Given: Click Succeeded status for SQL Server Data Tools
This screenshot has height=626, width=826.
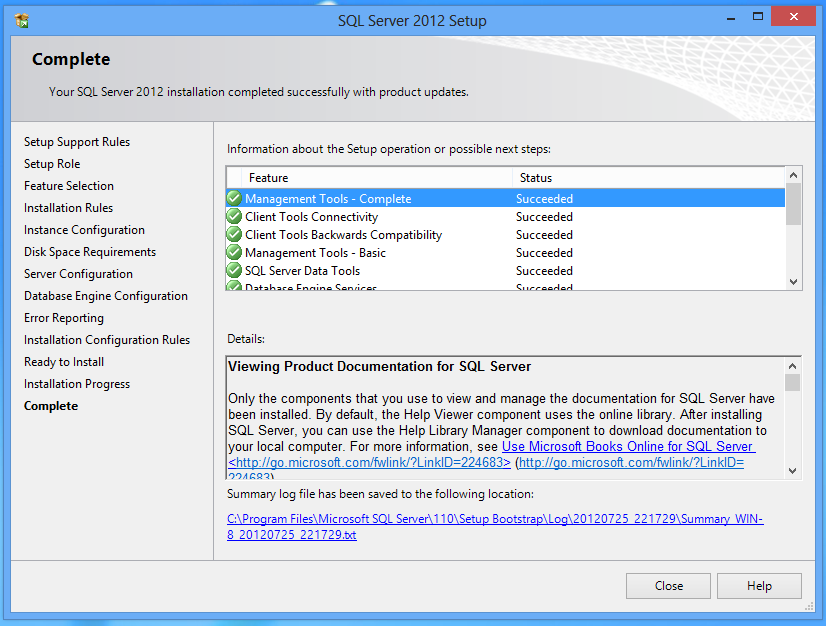Looking at the screenshot, I should click(544, 271).
